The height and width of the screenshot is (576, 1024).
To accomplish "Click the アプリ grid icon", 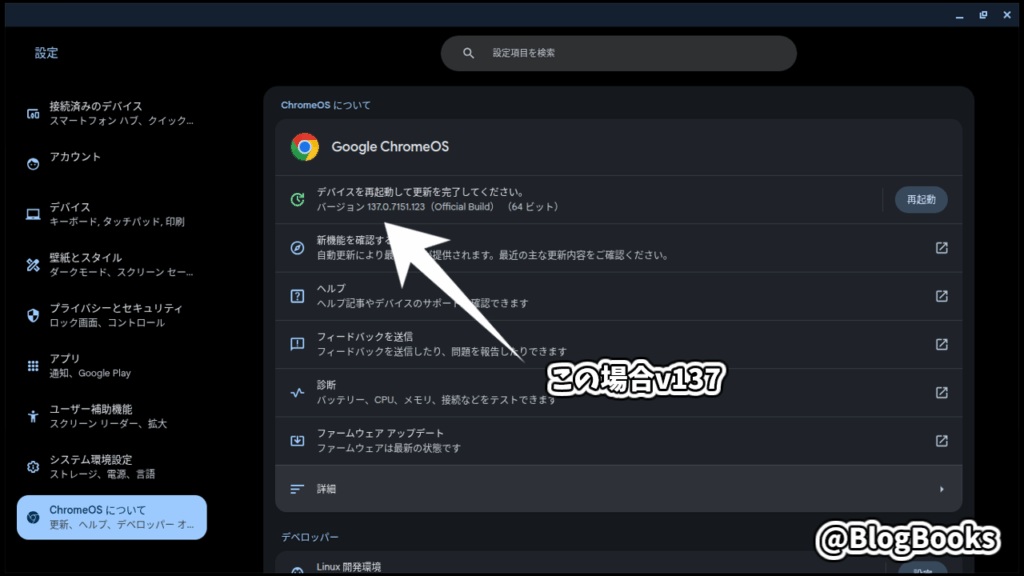I will click(x=33, y=365).
